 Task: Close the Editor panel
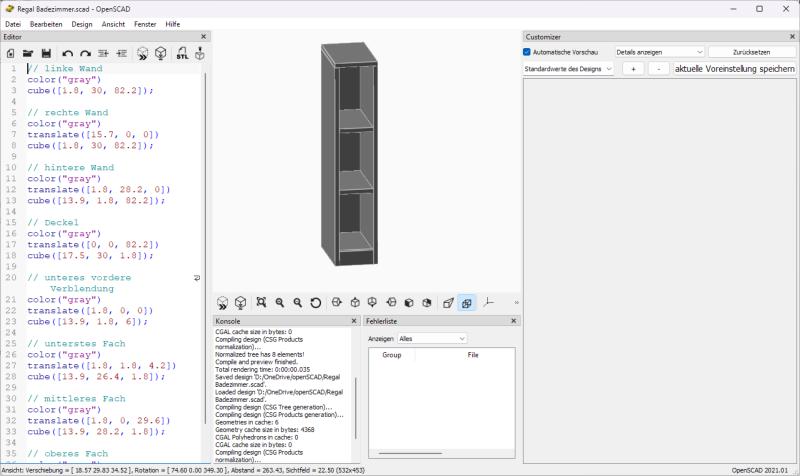[x=204, y=37]
